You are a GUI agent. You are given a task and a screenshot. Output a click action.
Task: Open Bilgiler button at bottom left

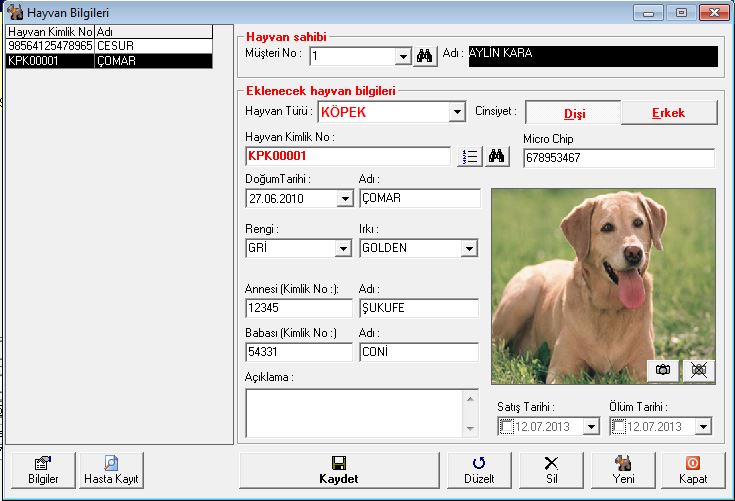click(43, 471)
